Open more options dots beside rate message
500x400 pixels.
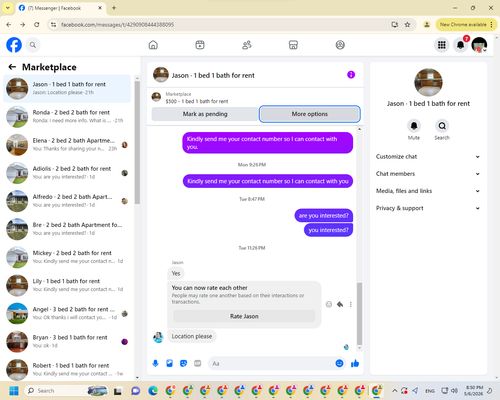click(351, 304)
